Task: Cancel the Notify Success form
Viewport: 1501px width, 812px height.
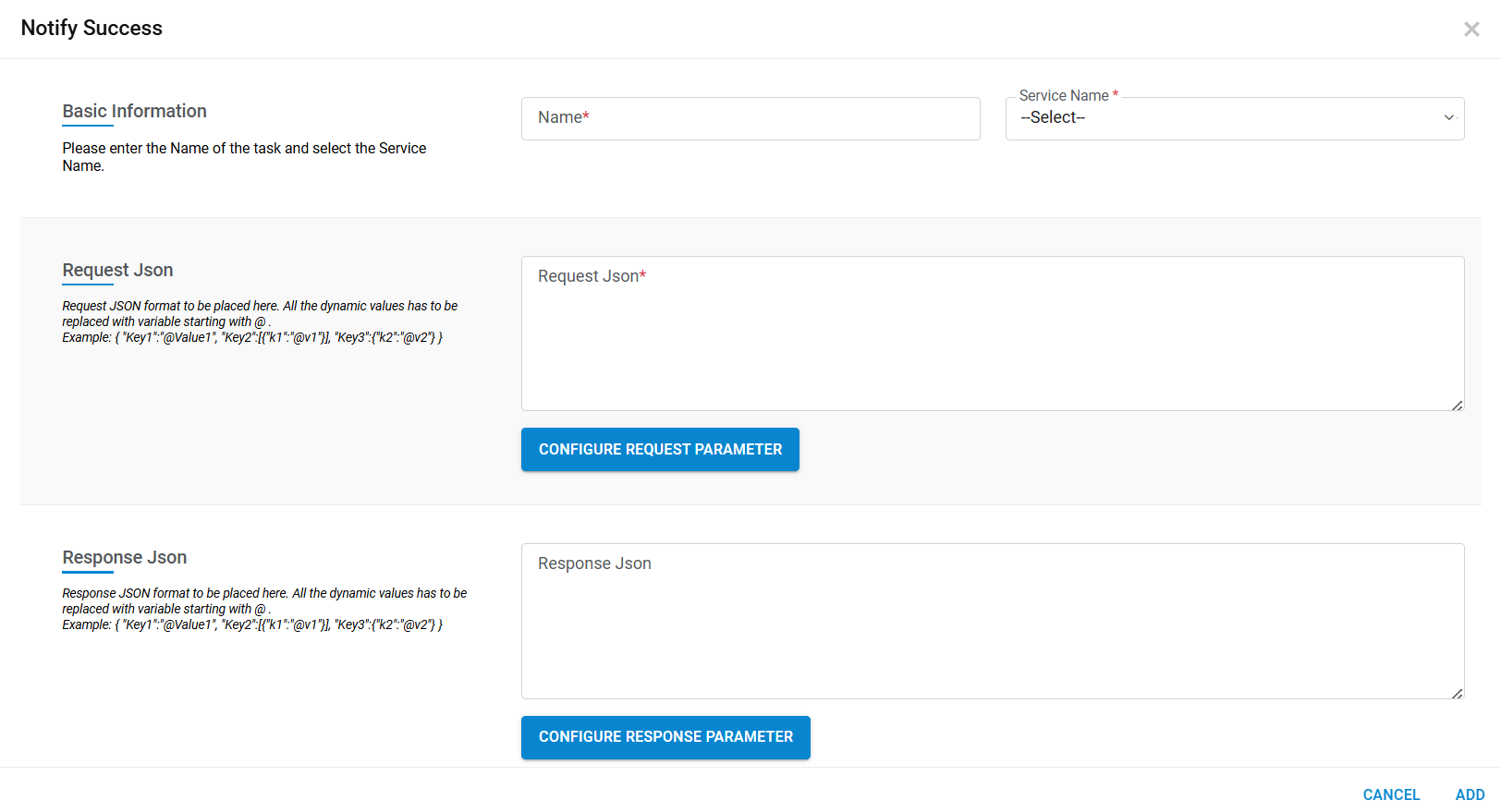Action: point(1391,794)
